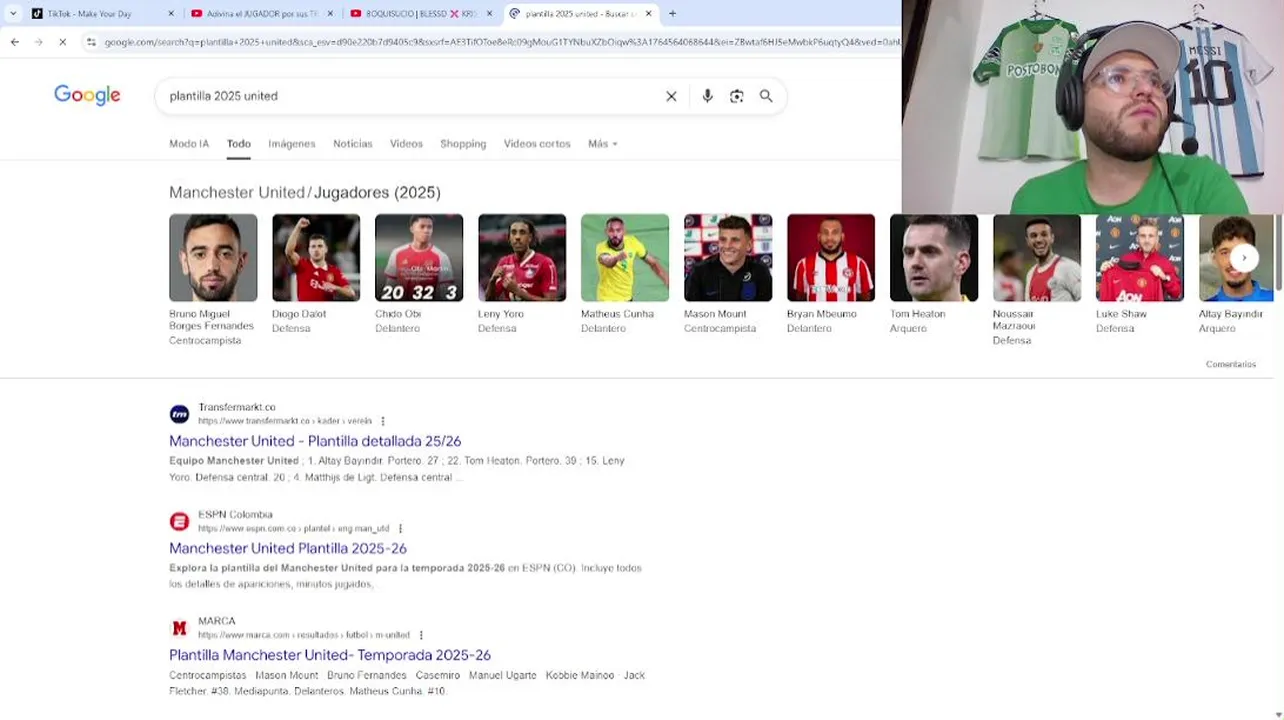Screen dimensions: 1284x720
Task: Click the MARCA source name
Action: [x=217, y=621]
